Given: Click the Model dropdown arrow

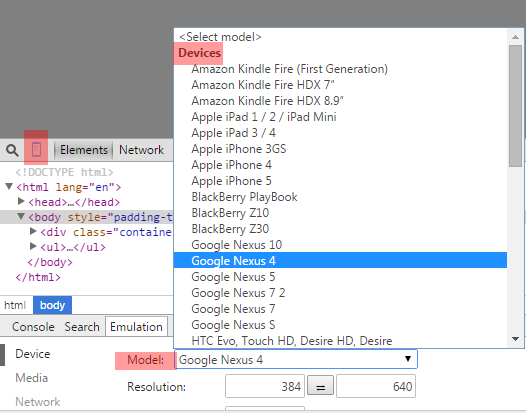Looking at the screenshot, I should (x=408, y=359).
